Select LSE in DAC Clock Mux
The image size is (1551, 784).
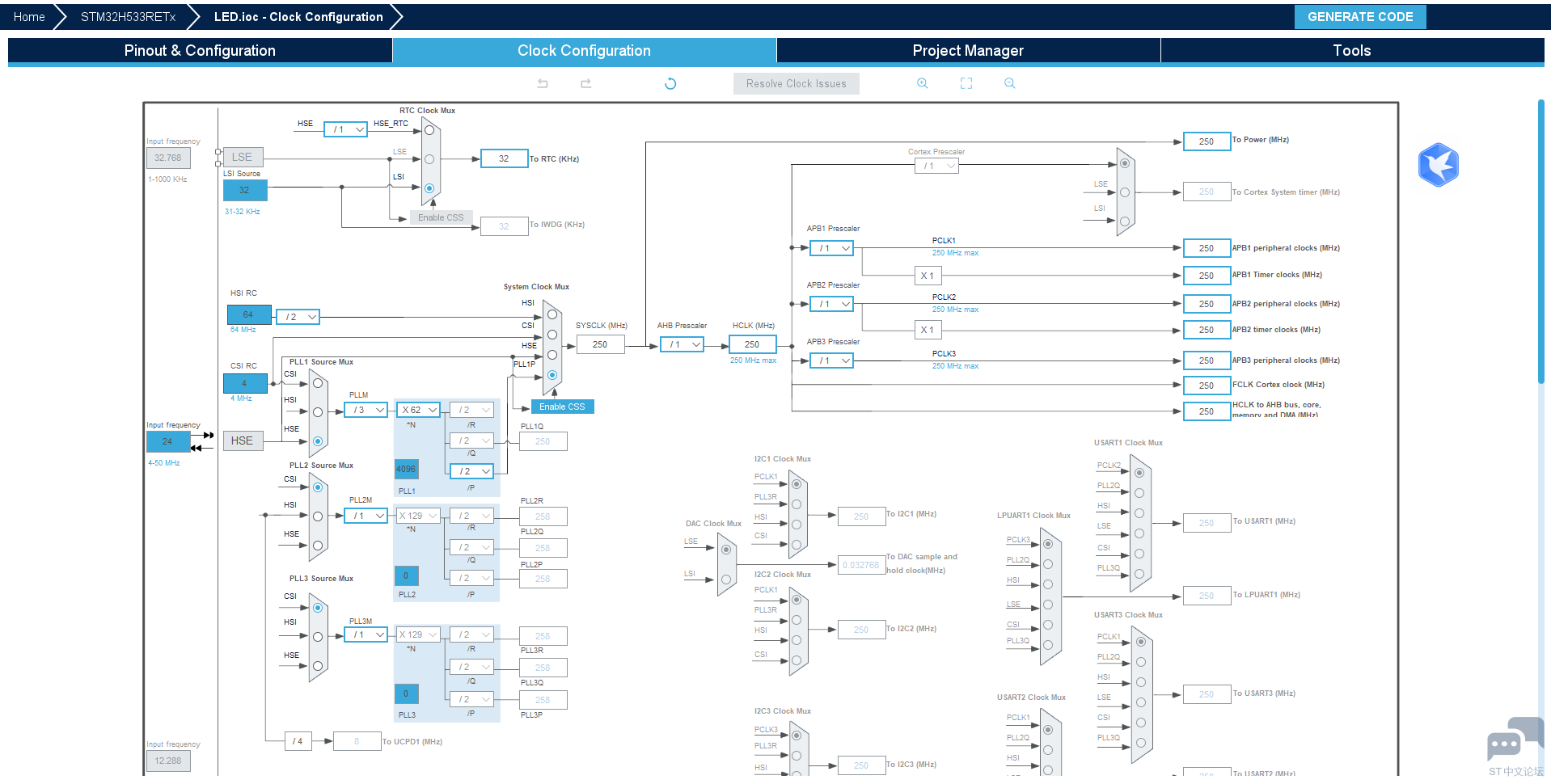coord(726,550)
